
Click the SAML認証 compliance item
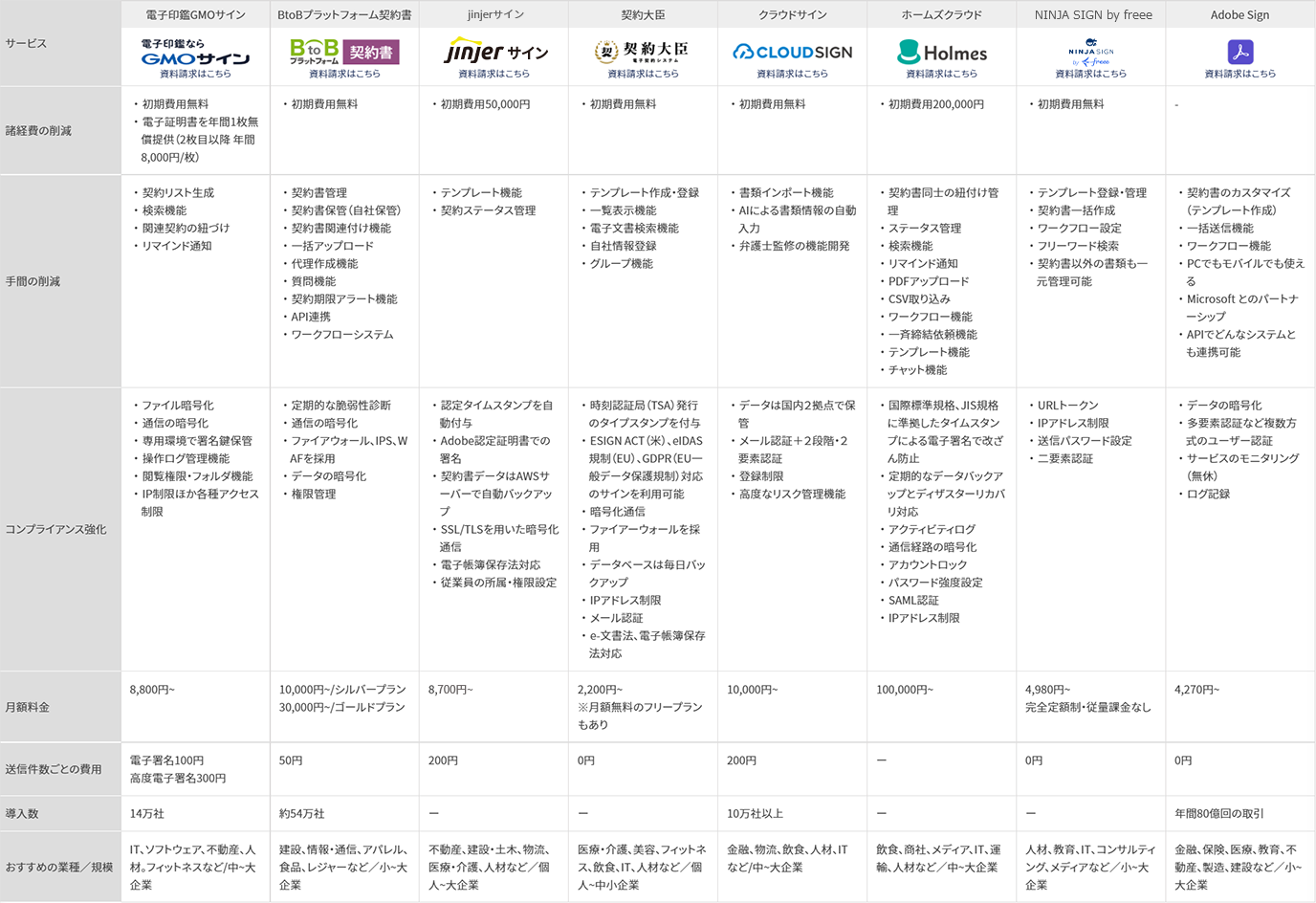[913, 601]
